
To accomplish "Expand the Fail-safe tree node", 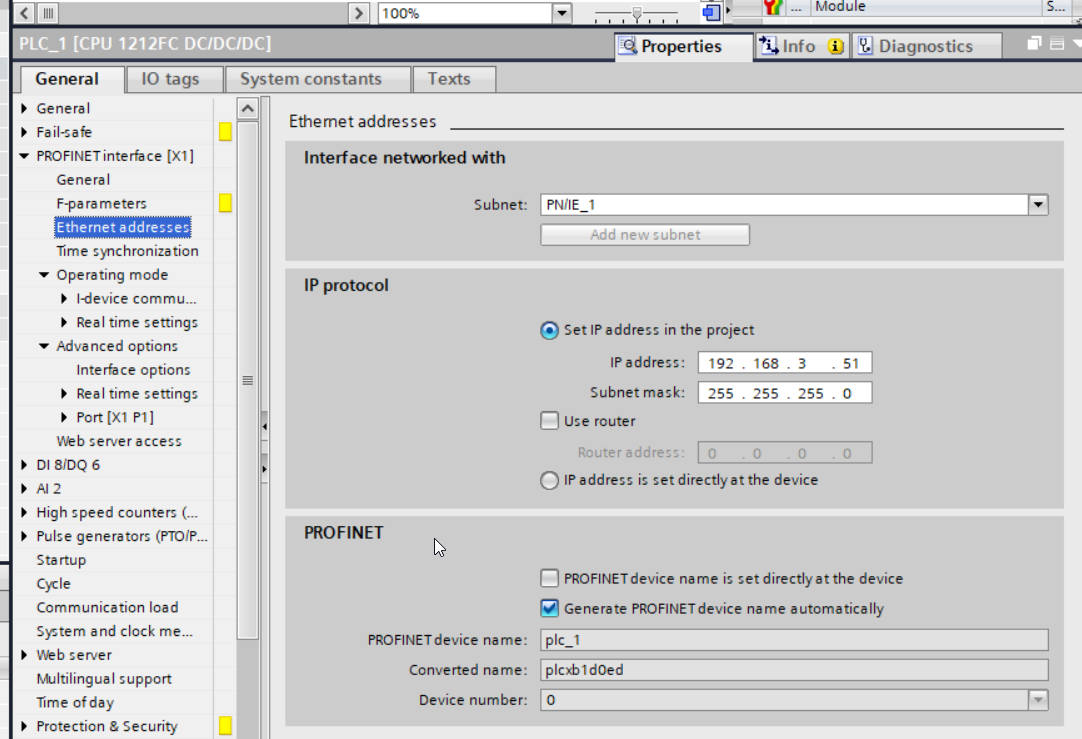I will click(25, 132).
